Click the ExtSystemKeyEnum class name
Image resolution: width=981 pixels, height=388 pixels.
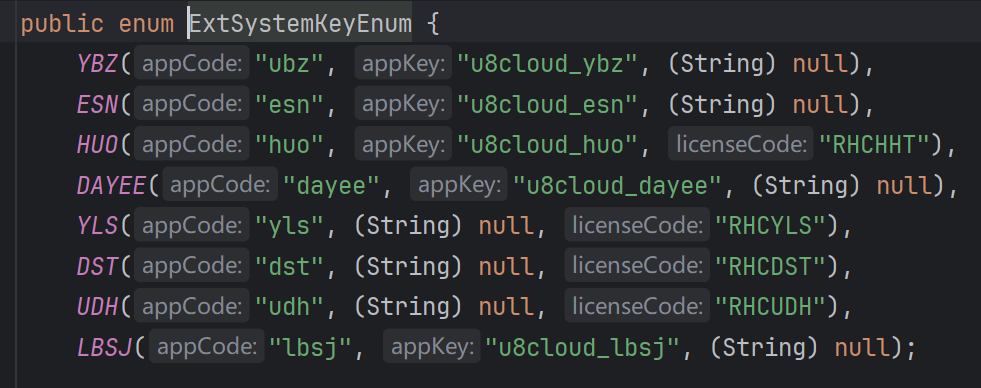coord(301,24)
